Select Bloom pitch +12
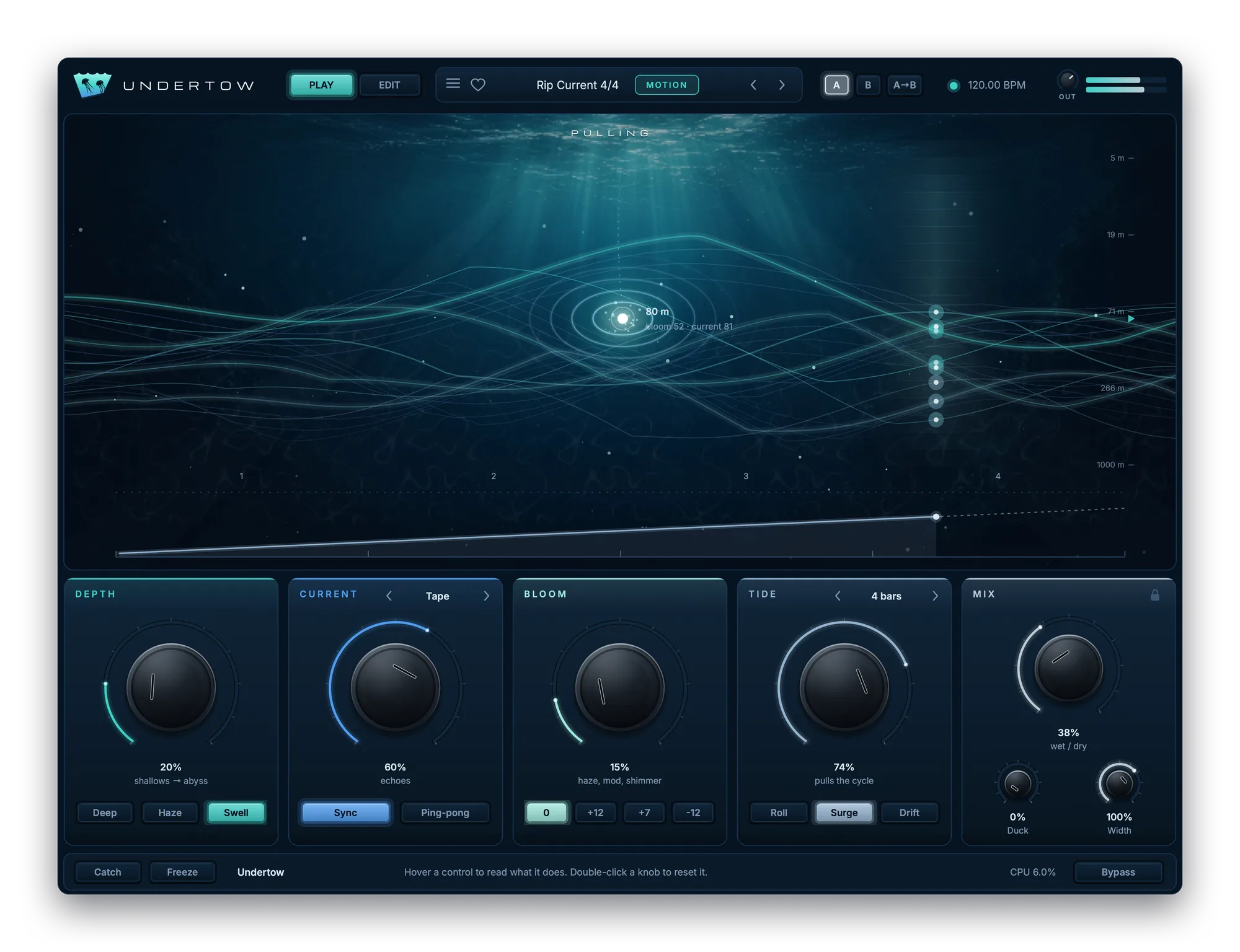This screenshot has width=1240, height=952. pyautogui.click(x=595, y=813)
